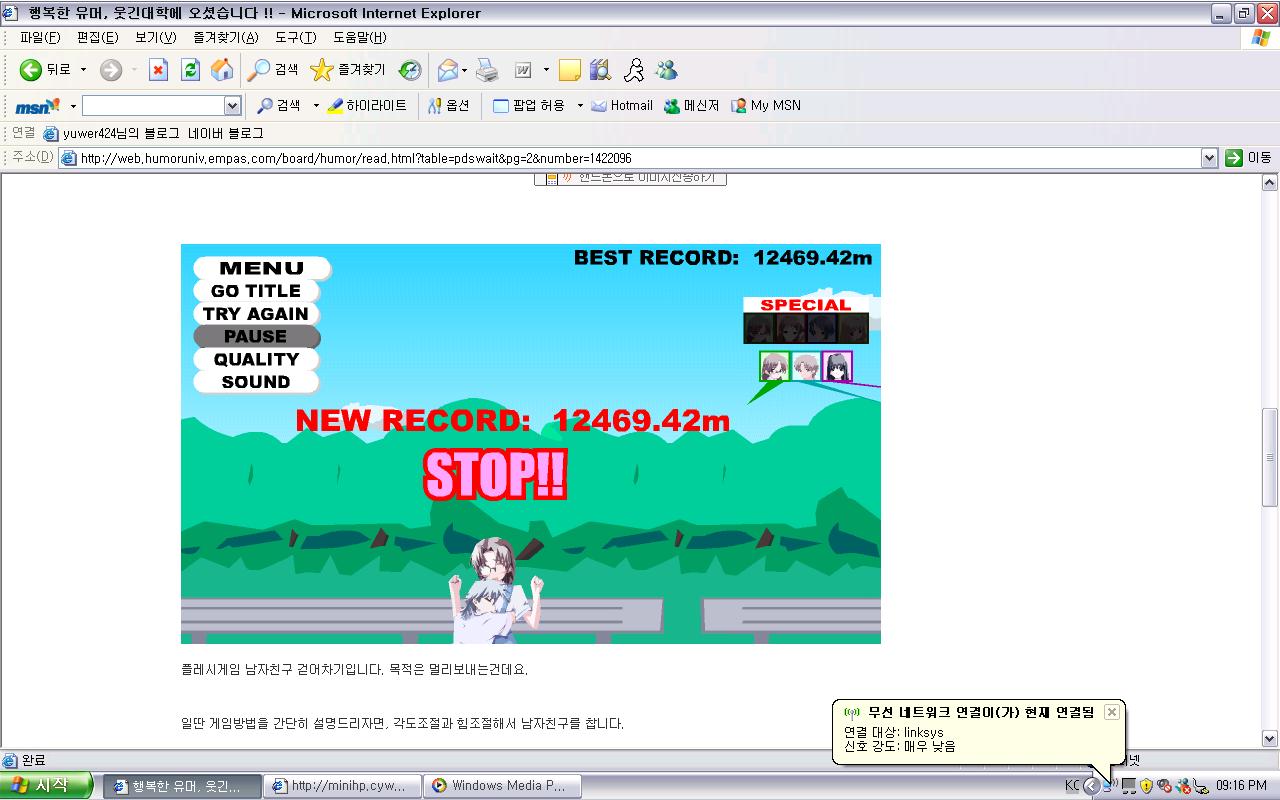
Task: Open the 파일(F) menu
Action: [40, 38]
